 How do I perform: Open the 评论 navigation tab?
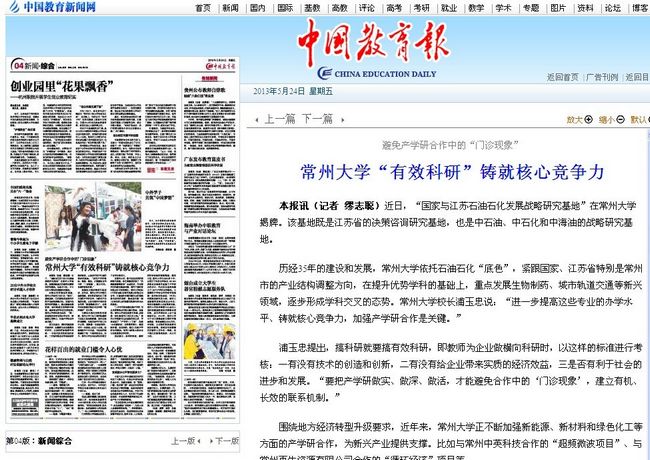[367, 7]
